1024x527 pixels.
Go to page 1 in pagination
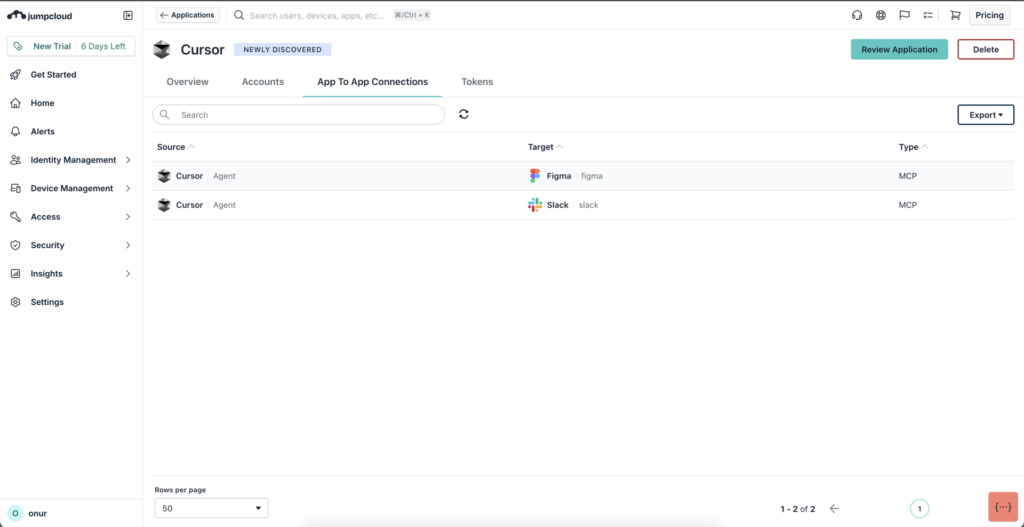[x=919, y=509]
